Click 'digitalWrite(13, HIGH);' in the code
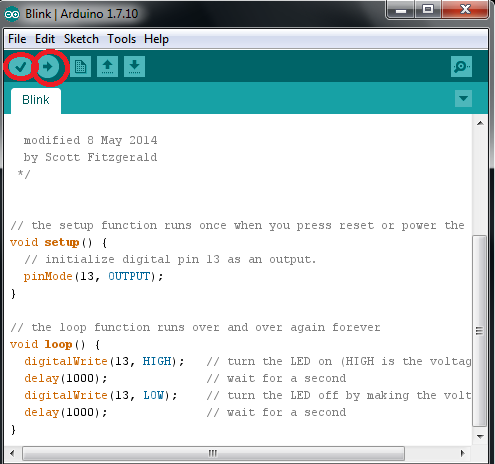 click(104, 362)
